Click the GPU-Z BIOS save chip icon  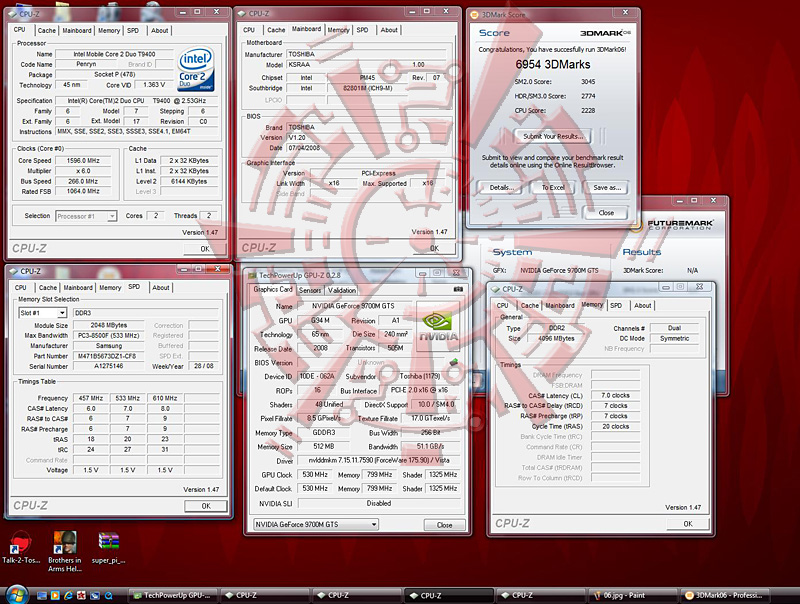point(454,362)
